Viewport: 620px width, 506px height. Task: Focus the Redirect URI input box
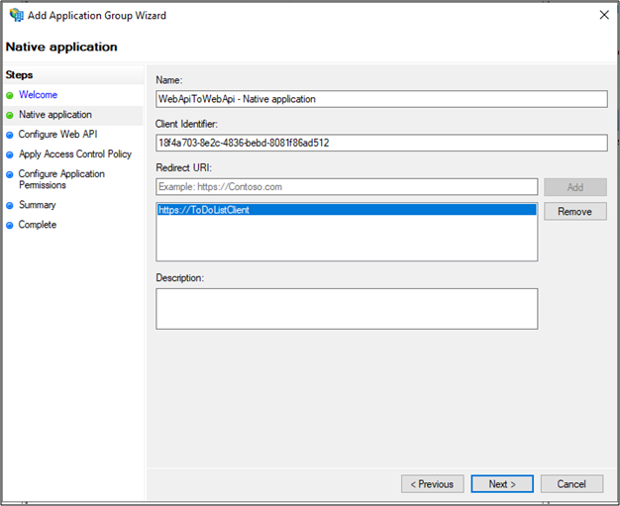(347, 187)
